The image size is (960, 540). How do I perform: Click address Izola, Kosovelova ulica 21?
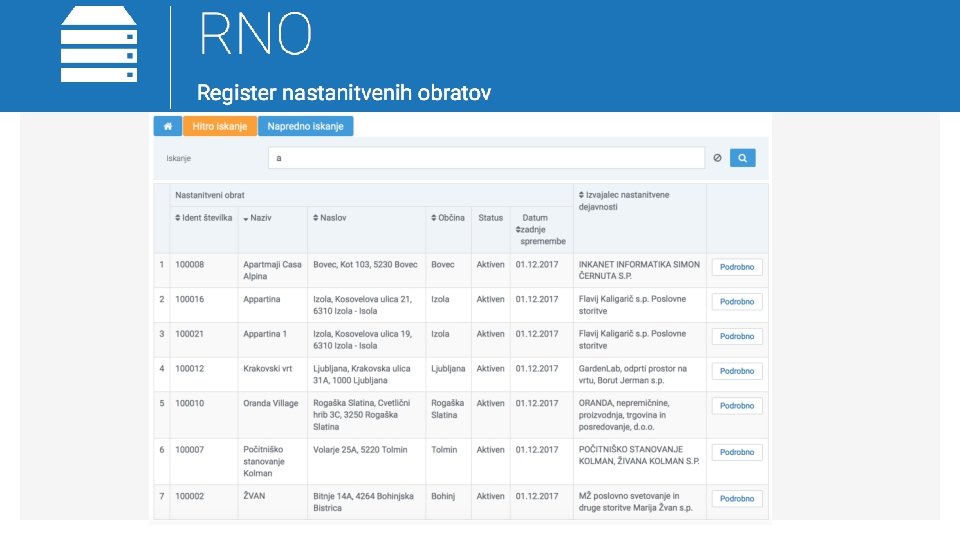(x=363, y=305)
